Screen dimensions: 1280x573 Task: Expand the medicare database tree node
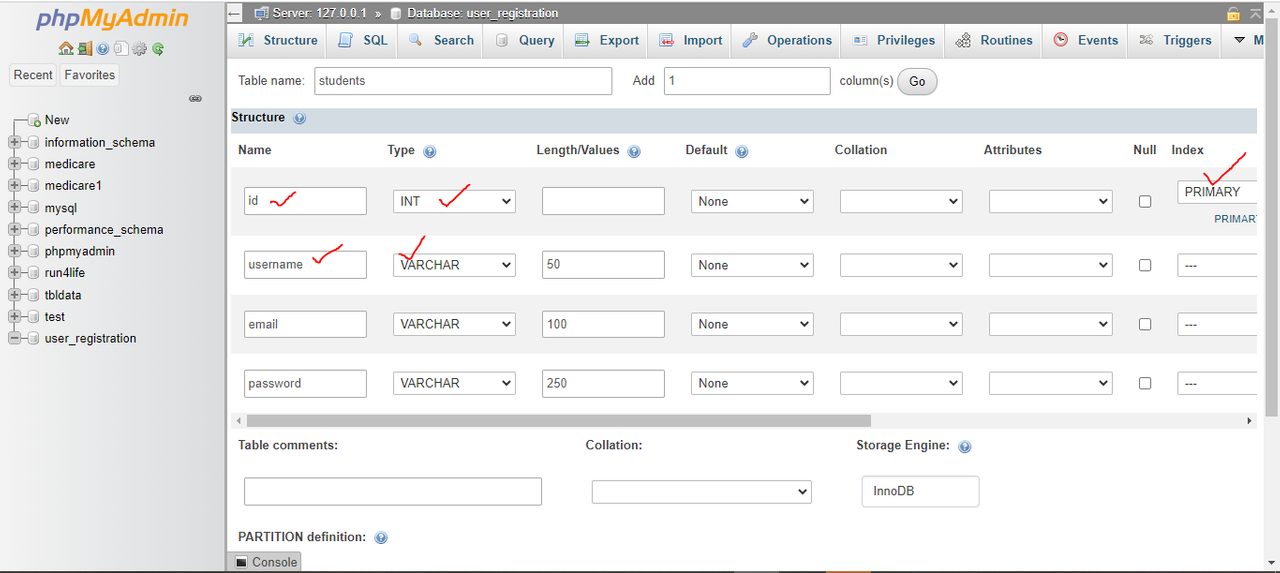[14, 164]
